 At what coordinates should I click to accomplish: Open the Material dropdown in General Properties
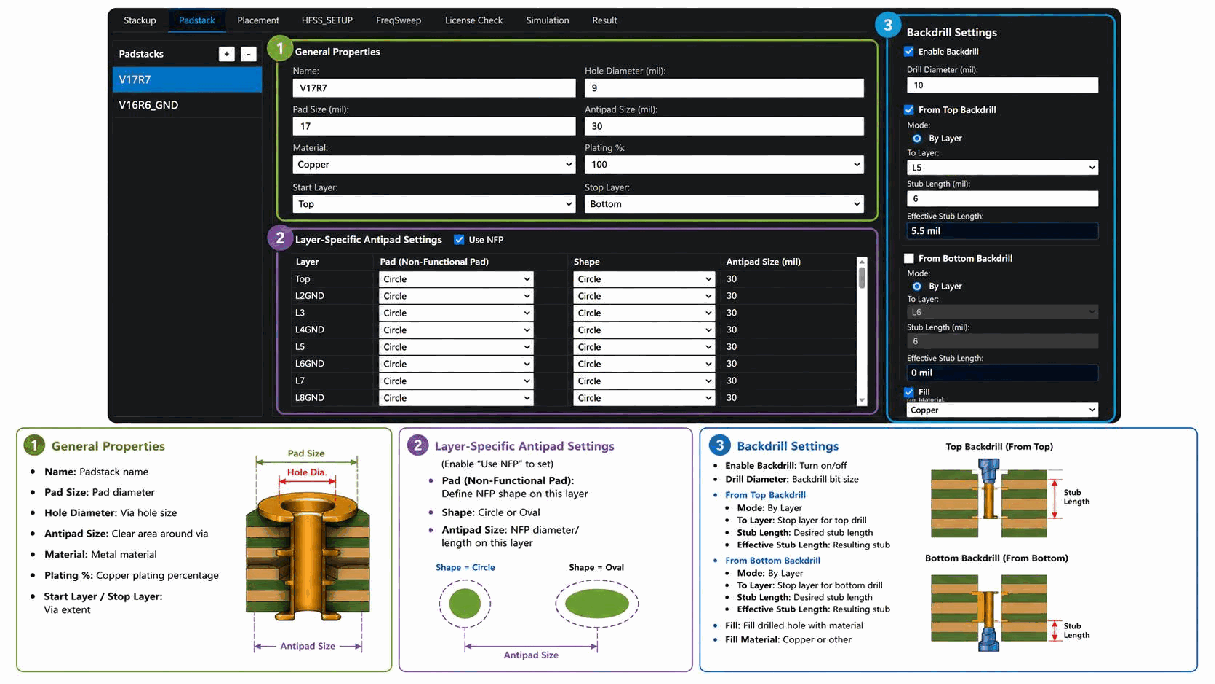434,165
